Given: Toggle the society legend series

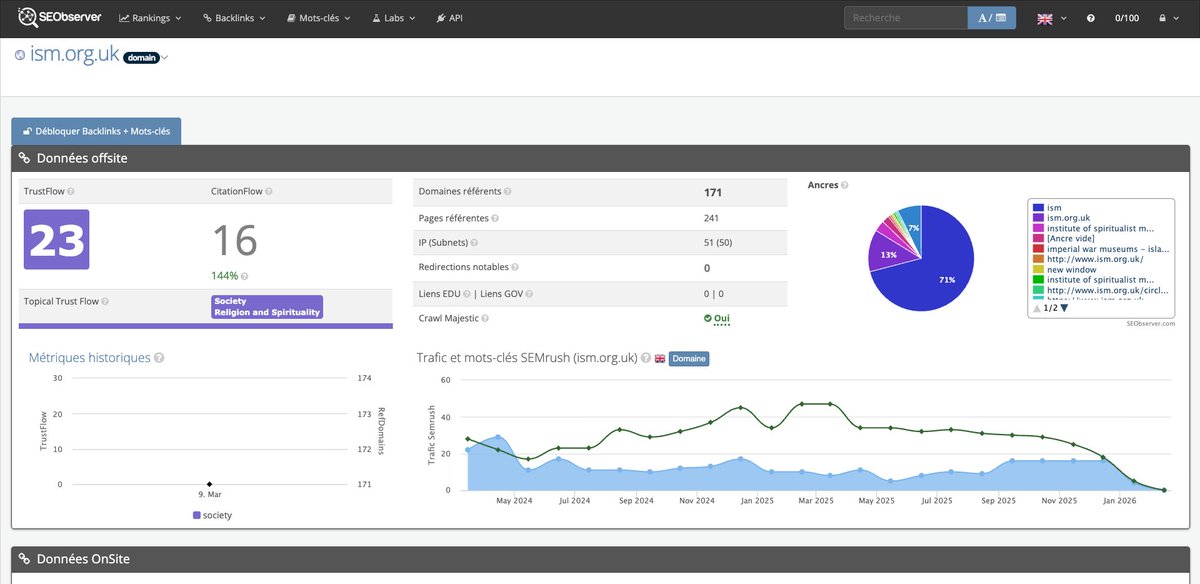Looking at the screenshot, I should tap(211, 515).
